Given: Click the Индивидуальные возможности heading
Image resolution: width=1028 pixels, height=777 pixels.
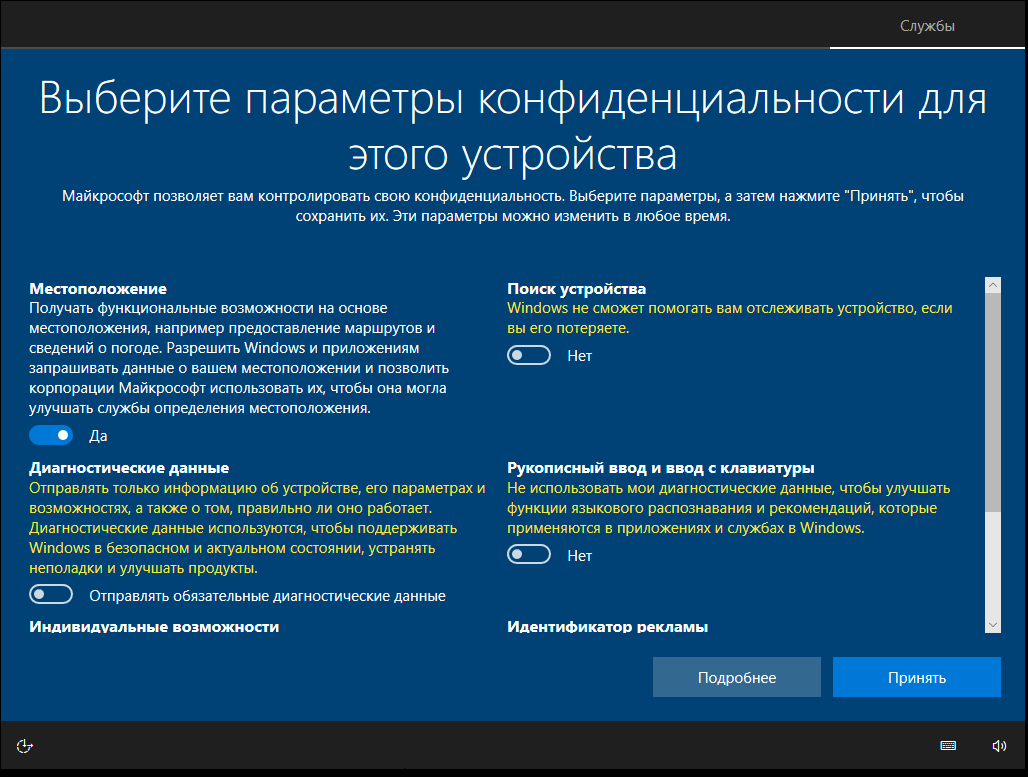Looking at the screenshot, I should 154,626.
